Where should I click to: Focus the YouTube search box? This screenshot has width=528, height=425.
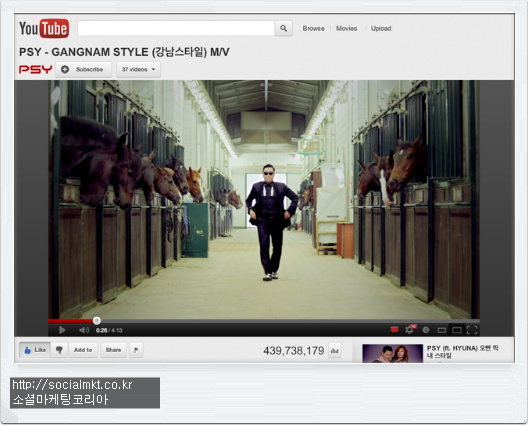point(176,28)
